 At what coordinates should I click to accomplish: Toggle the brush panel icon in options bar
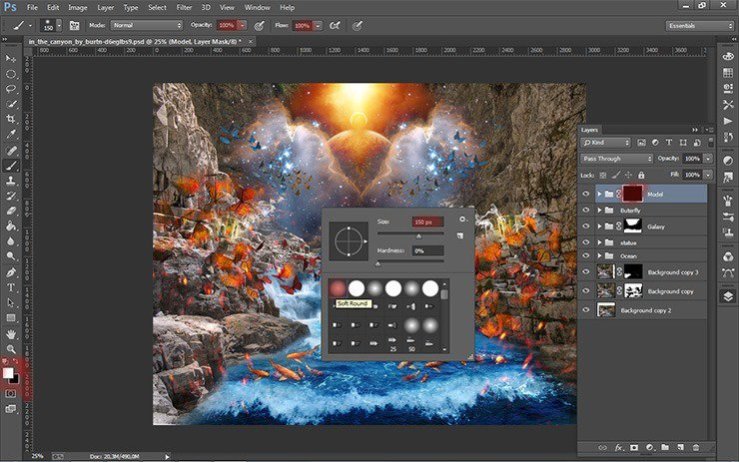[x=74, y=24]
